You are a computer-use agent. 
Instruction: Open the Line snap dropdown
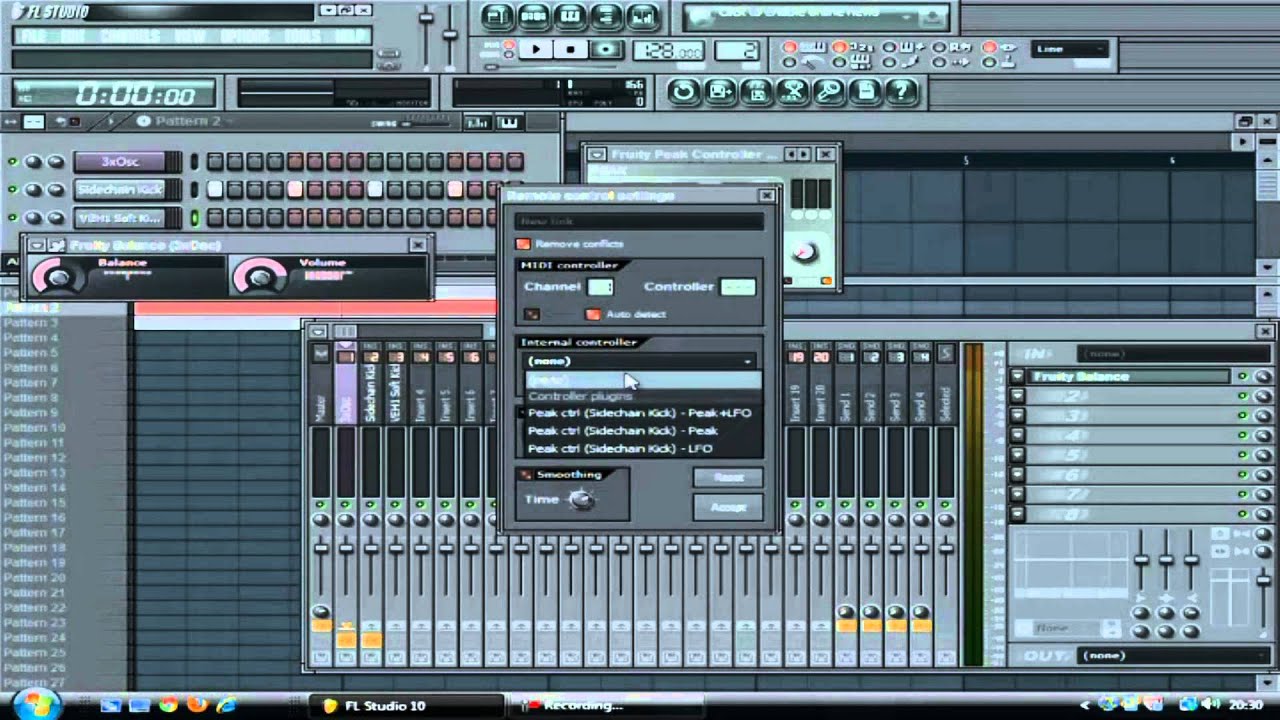point(1071,49)
